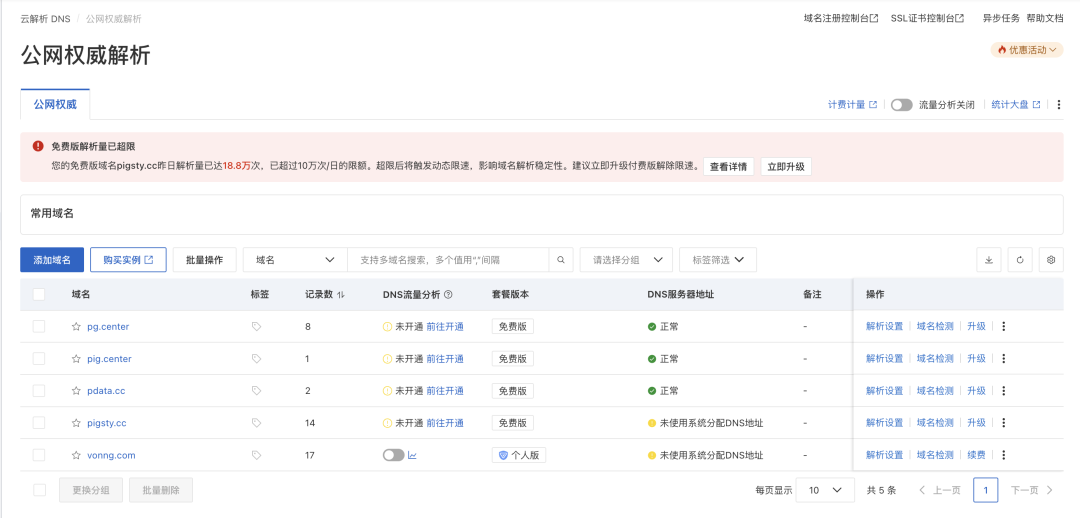This screenshot has height=518, width=1080.
Task: Check the footer select-all checkbox
Action: click(39, 490)
